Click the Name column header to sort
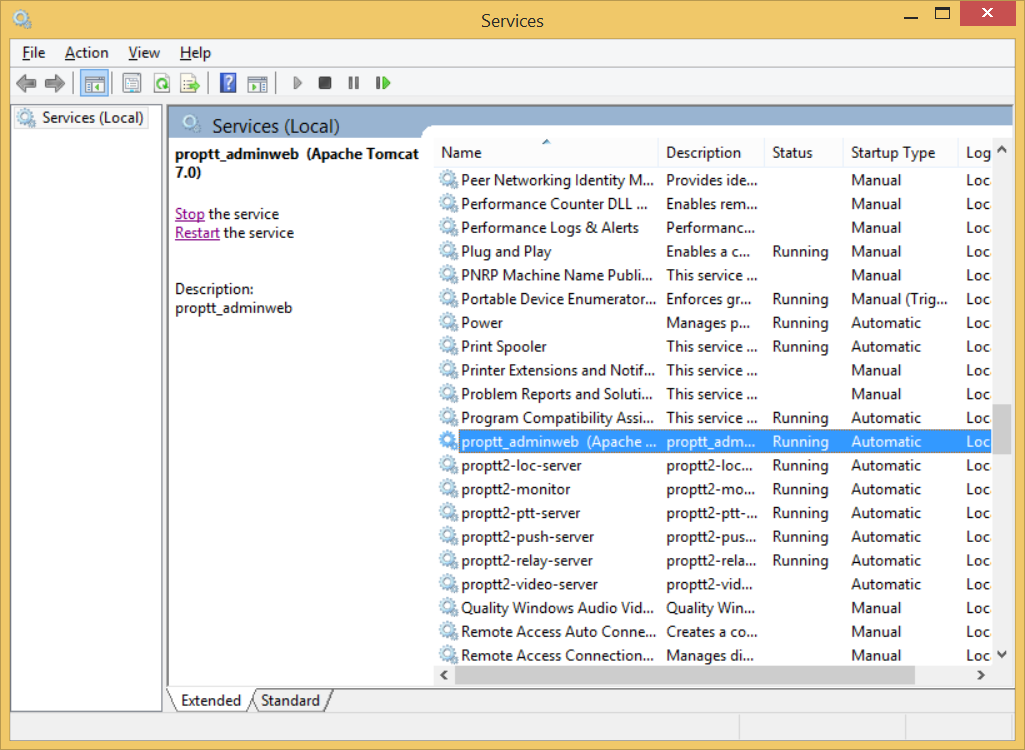The image size is (1025, 750). (461, 153)
